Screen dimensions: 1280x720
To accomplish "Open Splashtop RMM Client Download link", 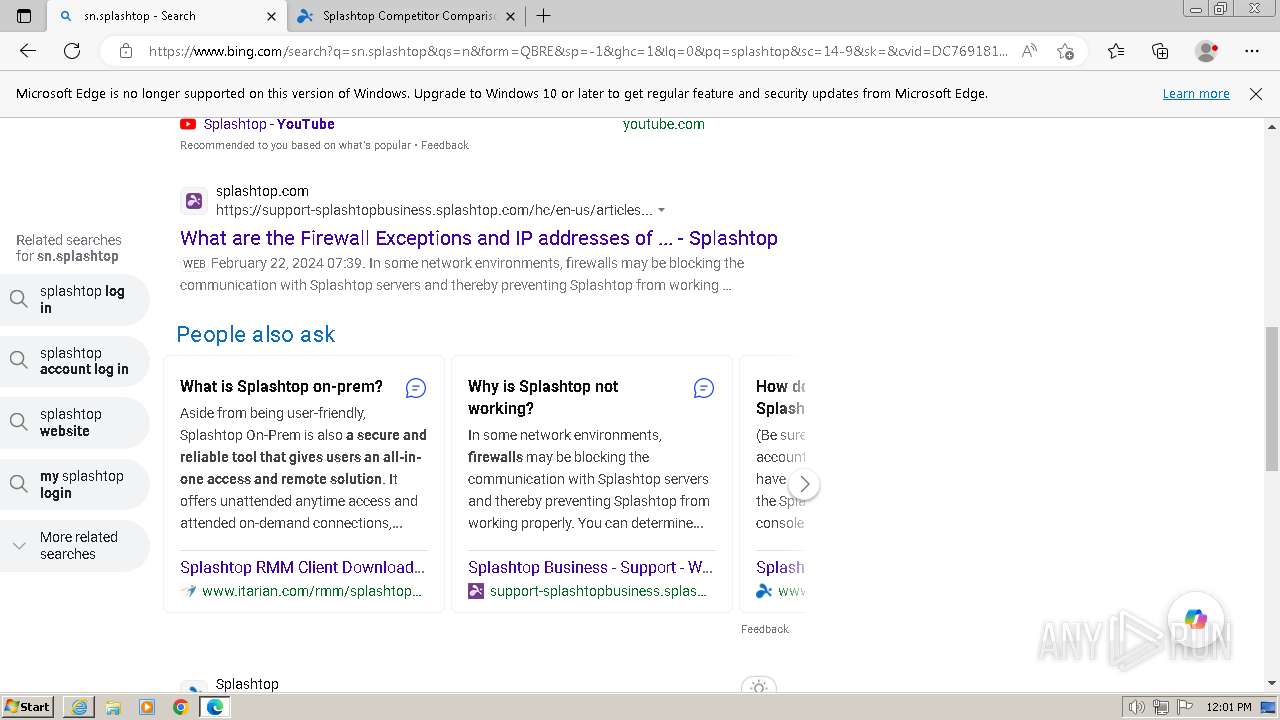I will point(302,567).
